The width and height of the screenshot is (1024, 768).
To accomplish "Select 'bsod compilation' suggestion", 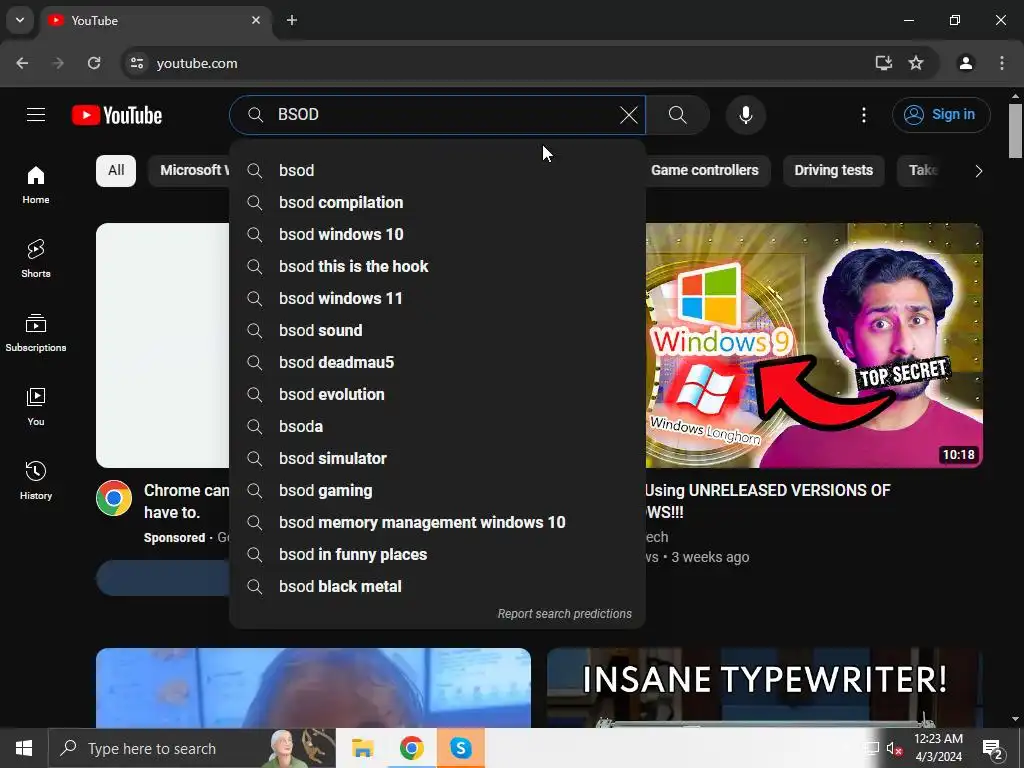I will pos(438,202).
